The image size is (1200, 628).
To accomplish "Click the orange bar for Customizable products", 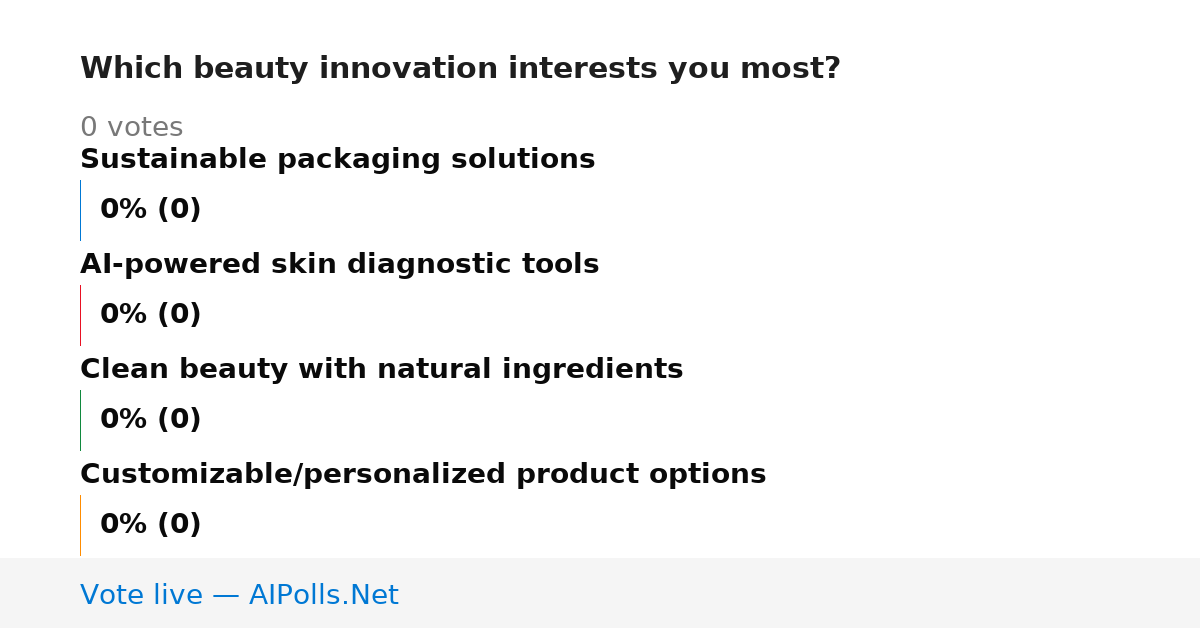I will tap(80, 525).
